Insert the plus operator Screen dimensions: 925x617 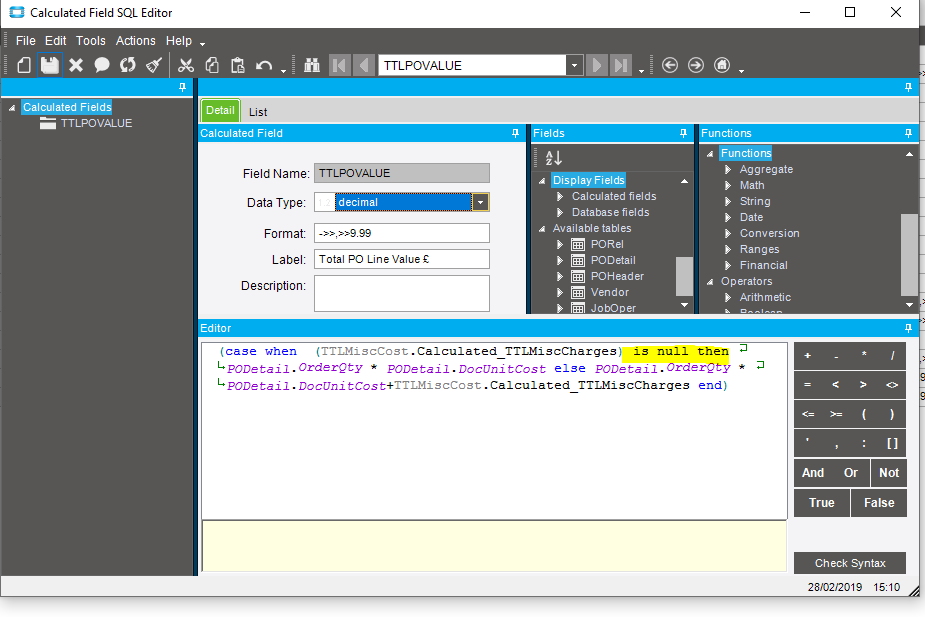[x=808, y=356]
